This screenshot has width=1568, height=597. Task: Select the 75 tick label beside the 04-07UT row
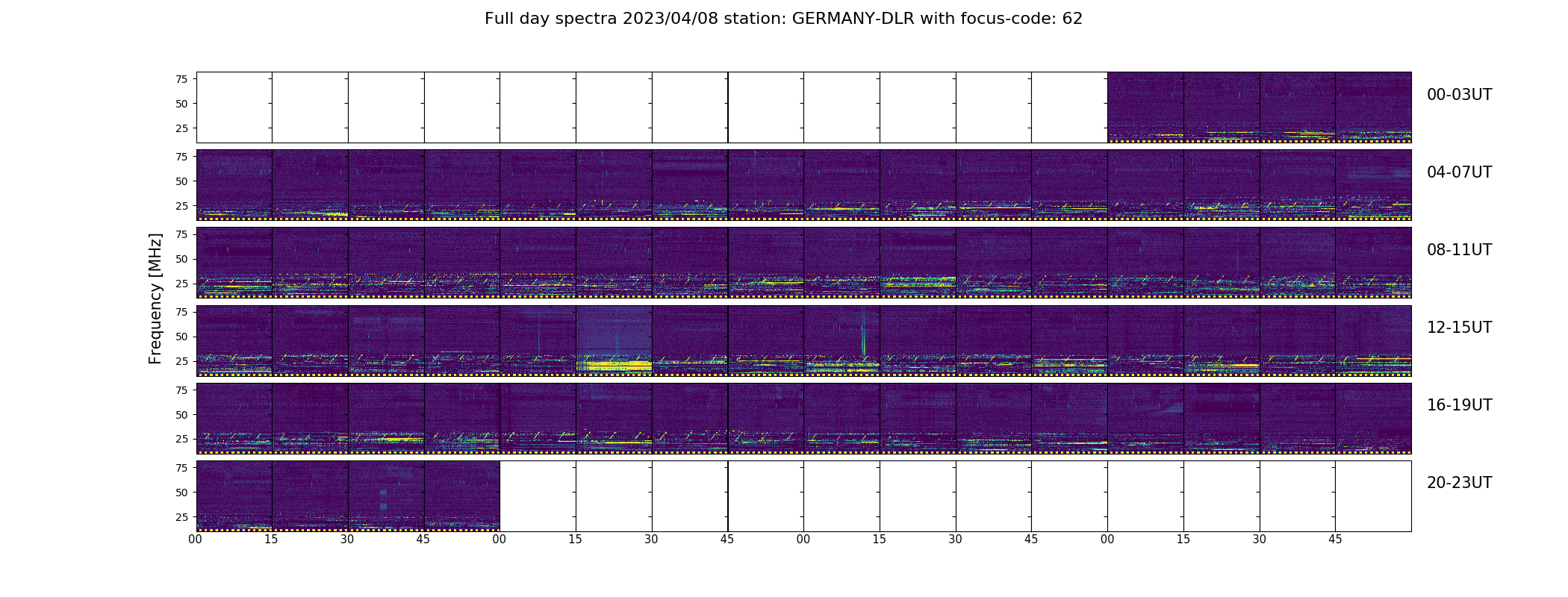pos(181,157)
